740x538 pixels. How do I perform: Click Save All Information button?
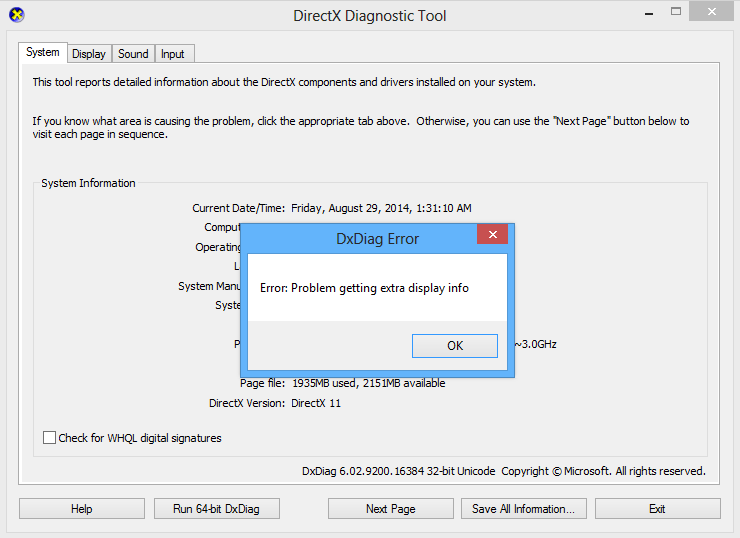(523, 509)
